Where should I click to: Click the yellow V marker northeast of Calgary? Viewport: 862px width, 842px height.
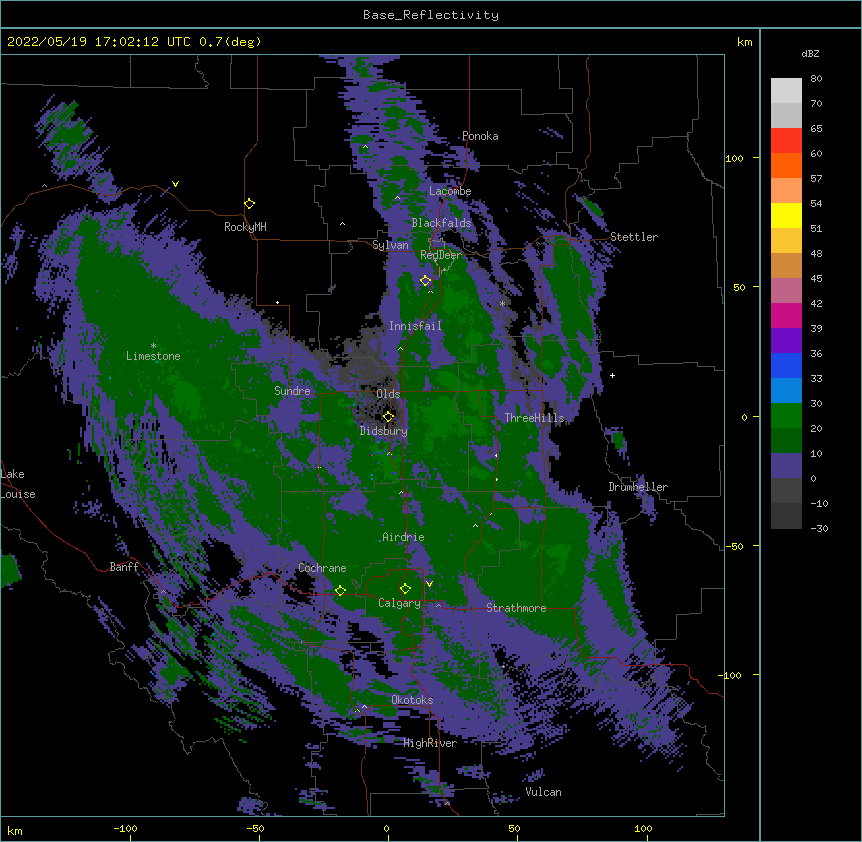click(x=429, y=584)
